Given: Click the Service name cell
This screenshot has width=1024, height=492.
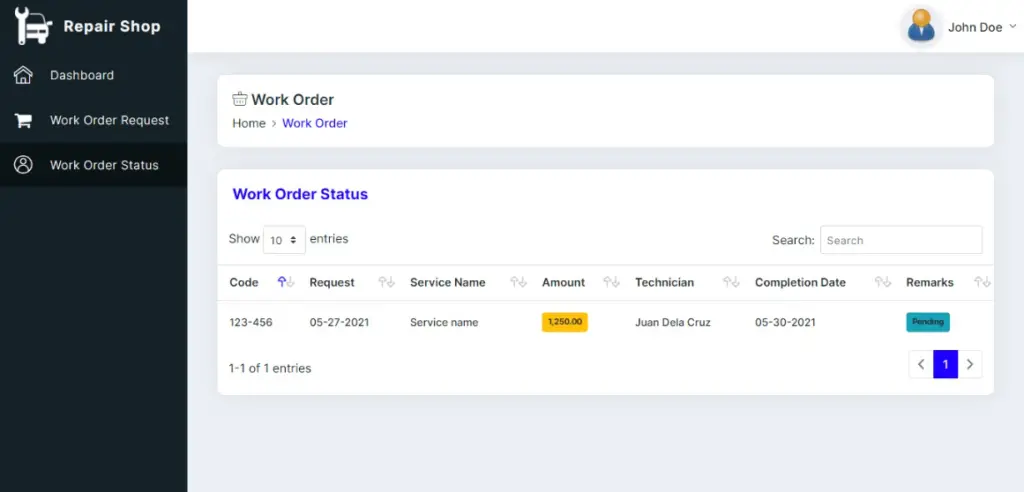Looking at the screenshot, I should (444, 322).
